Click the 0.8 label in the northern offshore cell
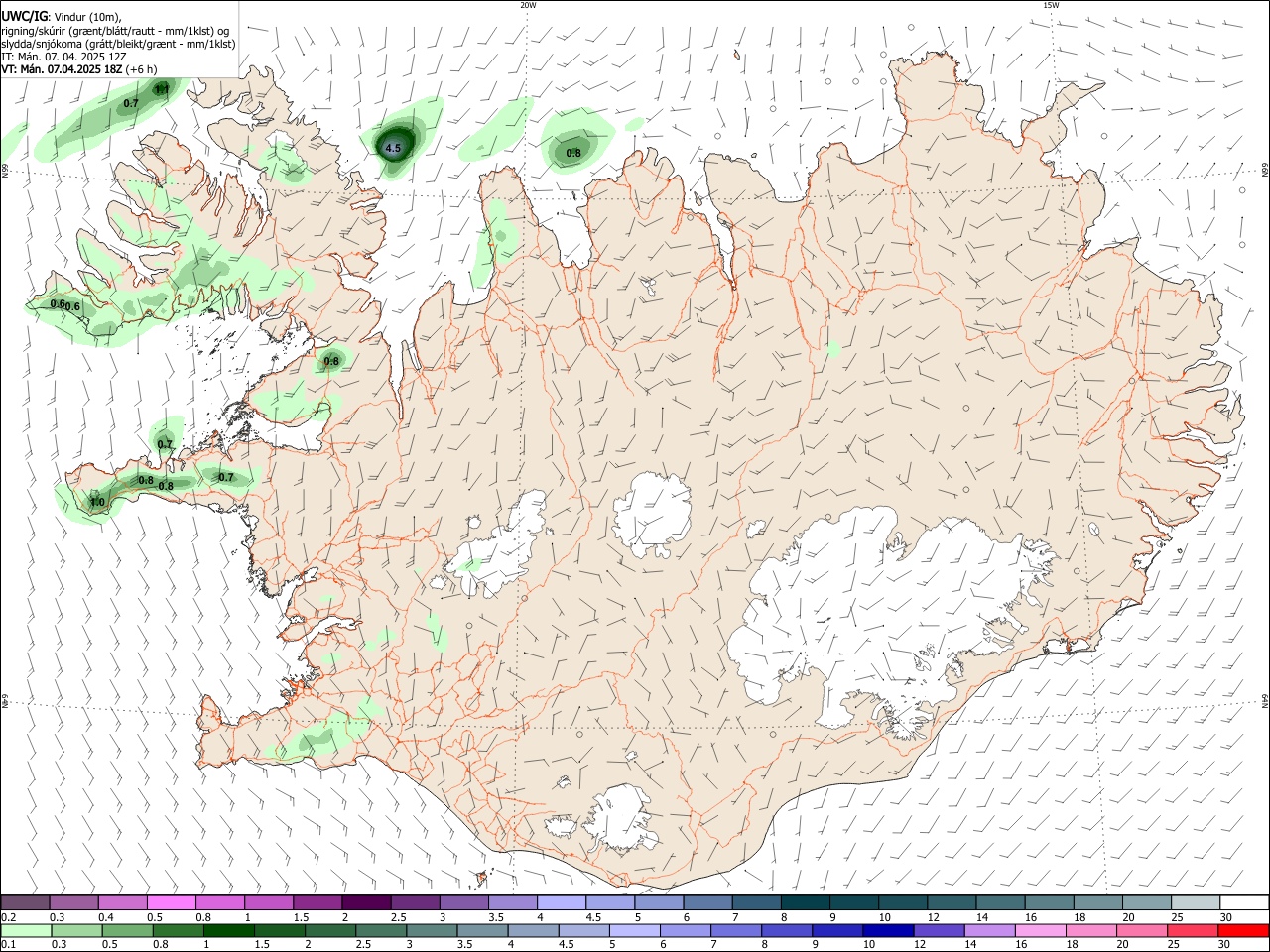Screen dimensions: 1270x952 pos(573,153)
